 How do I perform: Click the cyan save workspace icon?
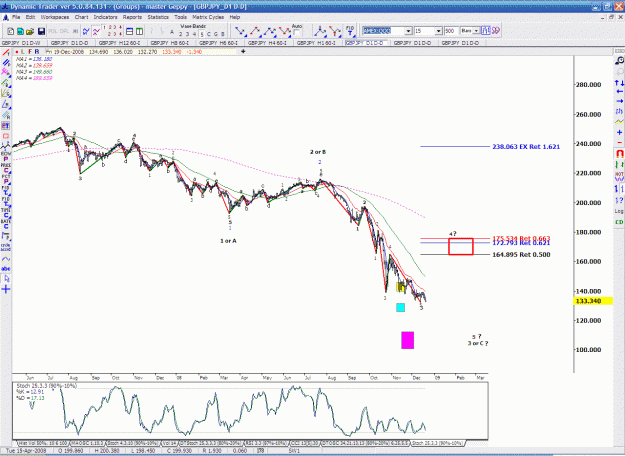tap(20, 31)
